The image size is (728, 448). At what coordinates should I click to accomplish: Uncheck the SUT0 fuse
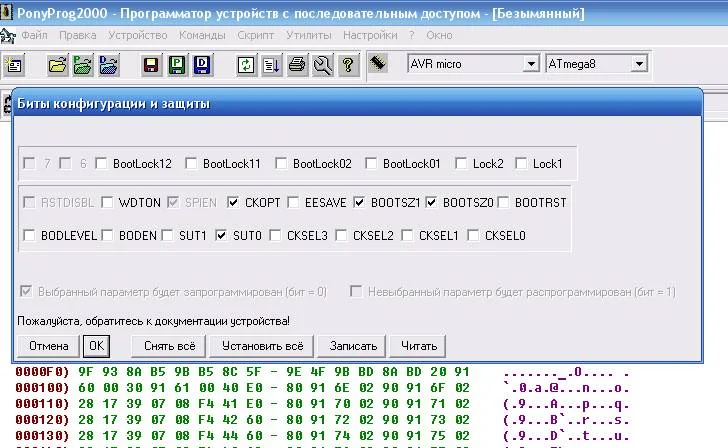tap(221, 235)
